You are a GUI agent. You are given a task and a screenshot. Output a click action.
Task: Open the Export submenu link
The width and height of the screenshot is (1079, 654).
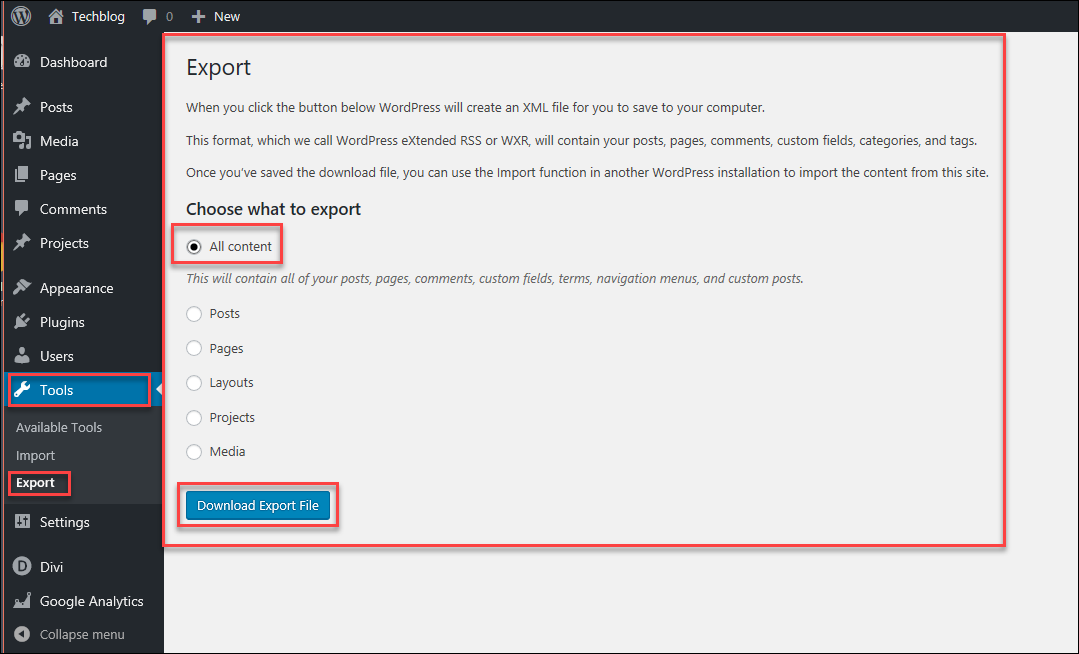click(x=35, y=483)
